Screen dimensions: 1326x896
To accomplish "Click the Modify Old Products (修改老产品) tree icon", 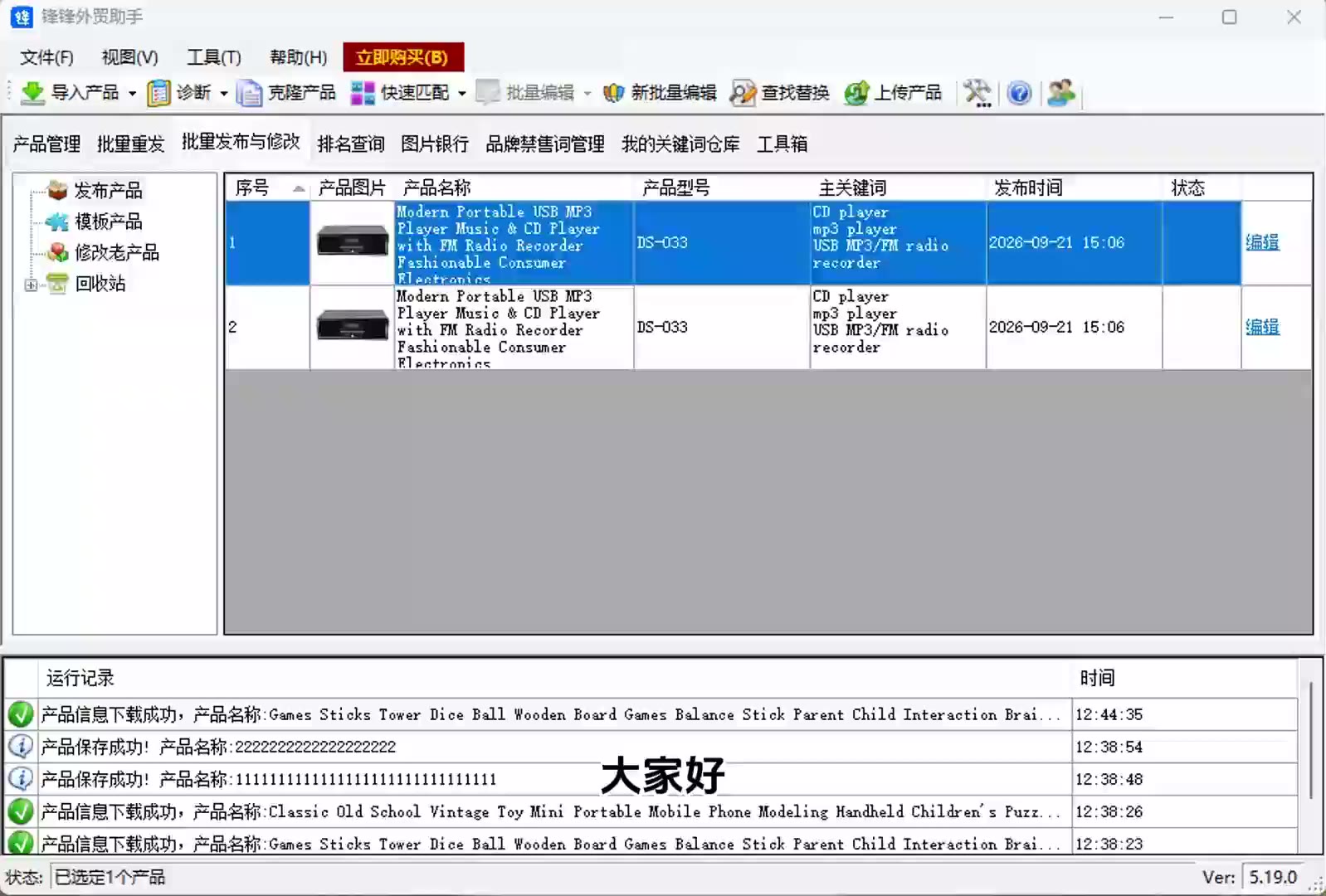I will pos(57,252).
